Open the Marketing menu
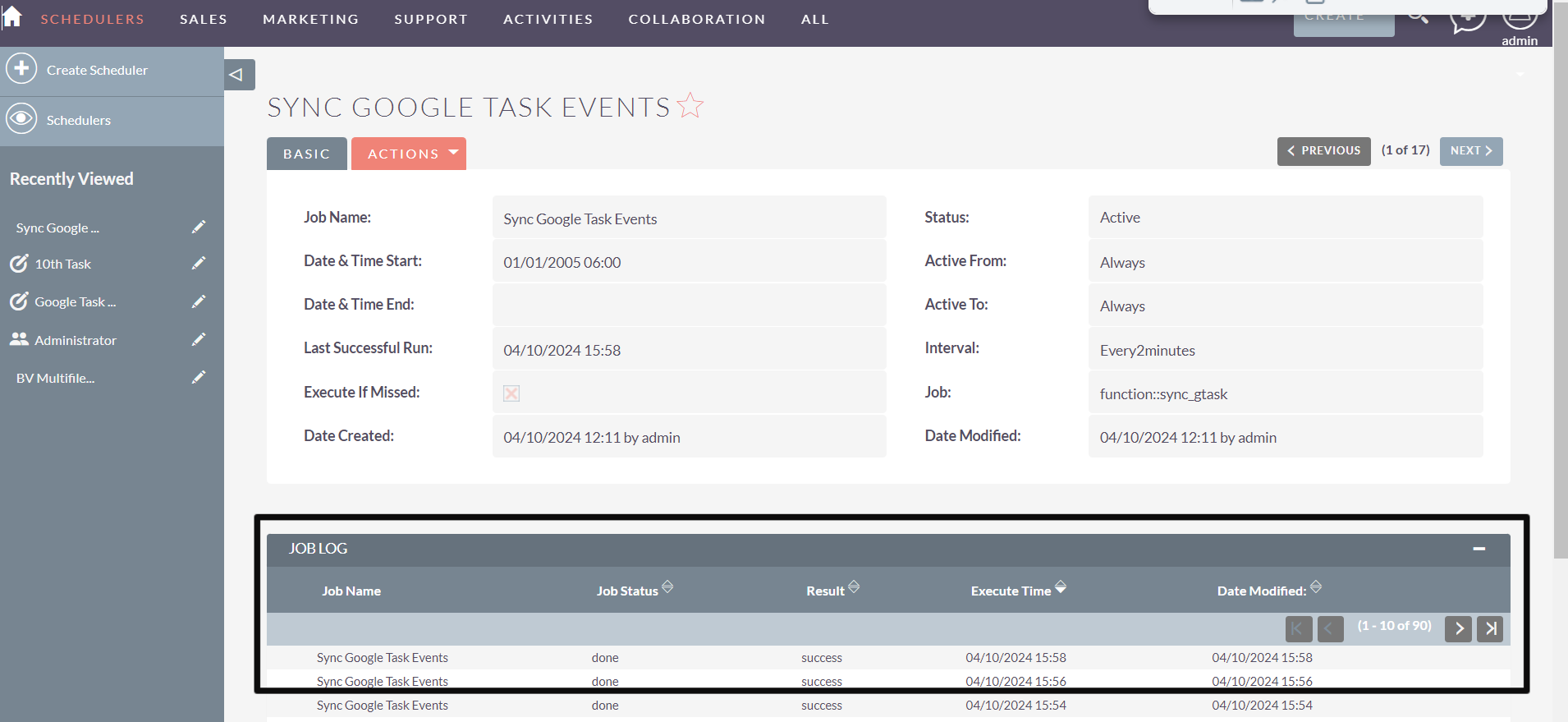This screenshot has width=1568, height=722. coord(311,19)
